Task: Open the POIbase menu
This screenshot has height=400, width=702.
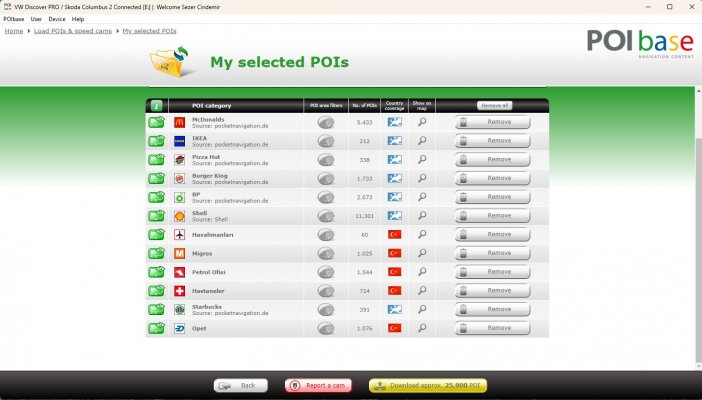Action: coord(14,19)
